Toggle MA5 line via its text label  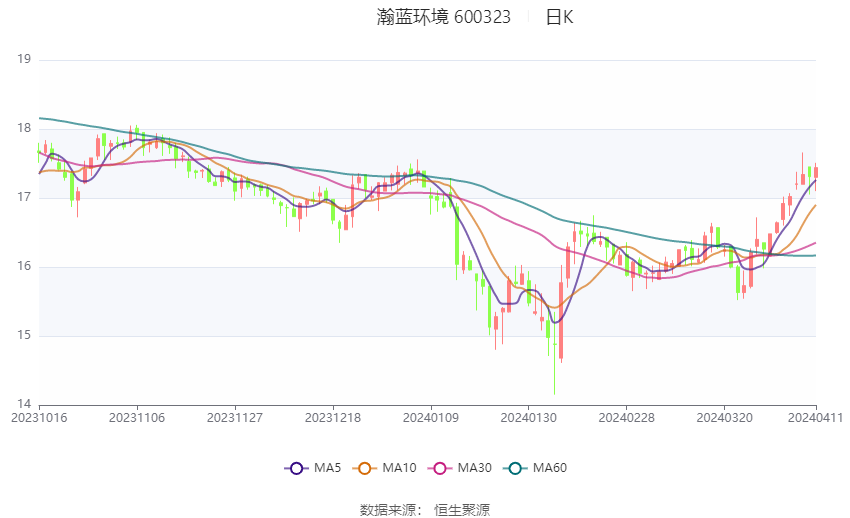point(327,467)
